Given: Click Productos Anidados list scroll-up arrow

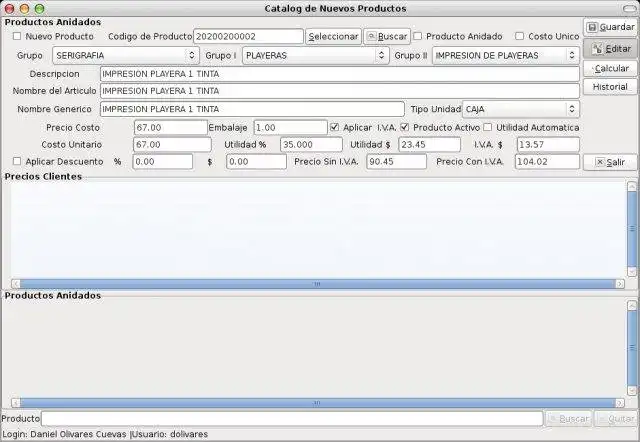Looking at the screenshot, I should tap(632, 305).
